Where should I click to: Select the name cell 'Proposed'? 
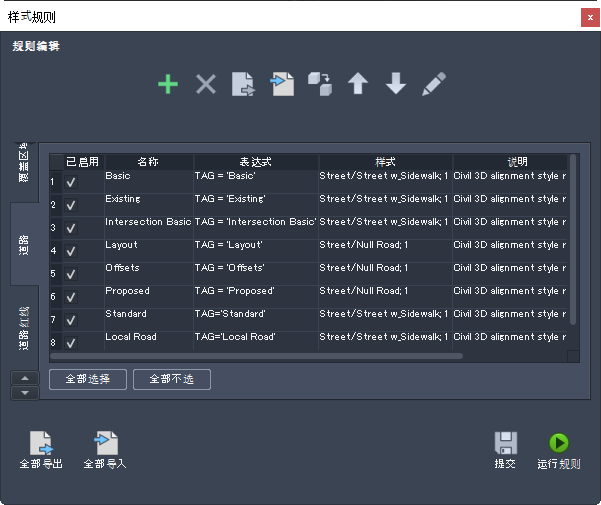(149, 297)
